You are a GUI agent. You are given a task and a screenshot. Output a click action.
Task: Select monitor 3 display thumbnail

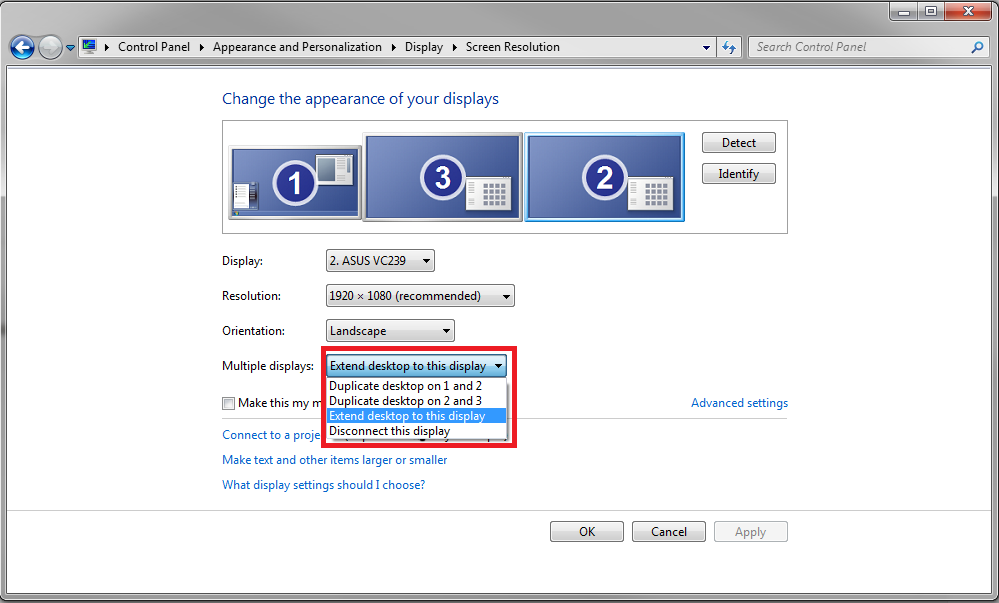click(442, 177)
